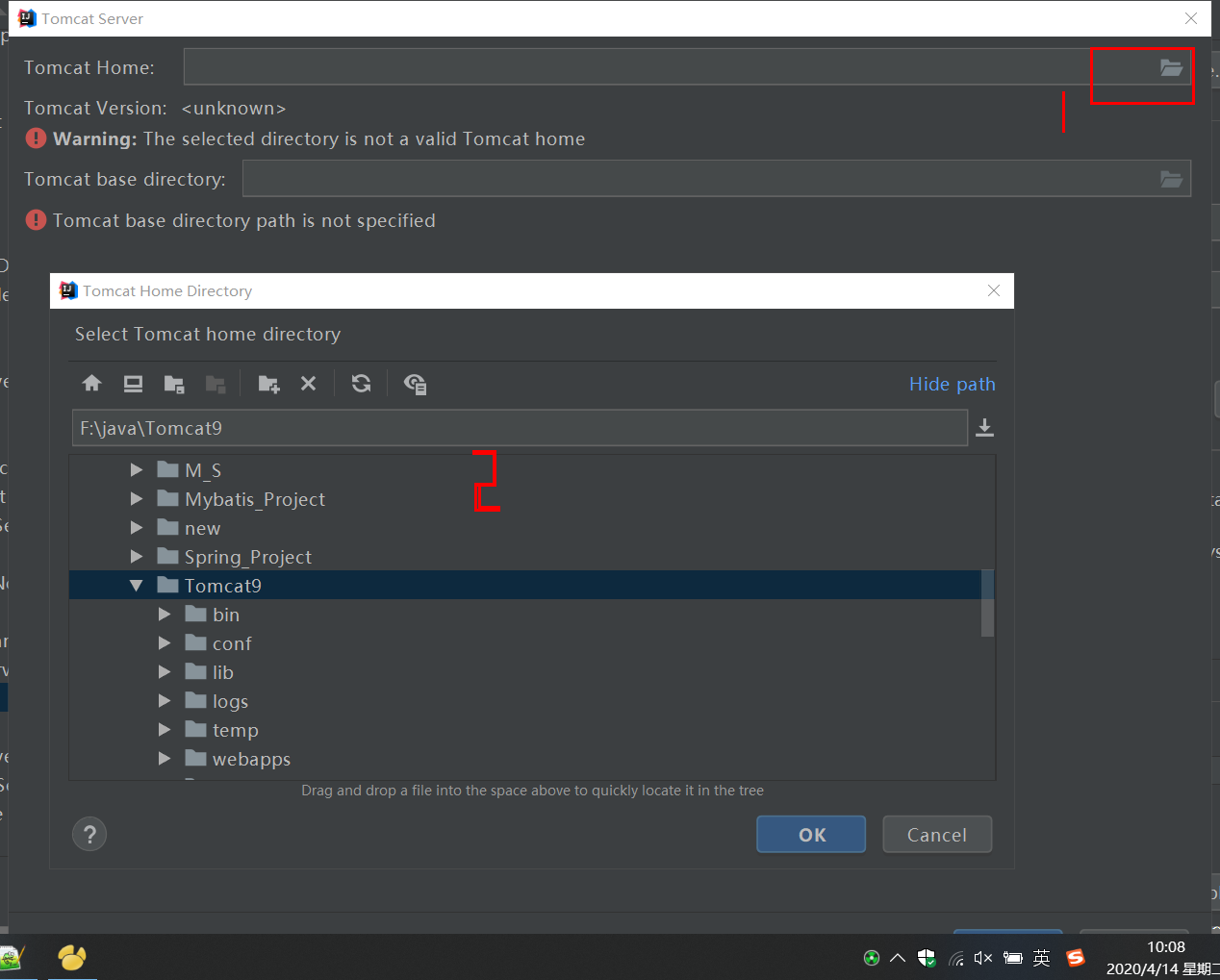Expand the bin folder arrow
This screenshot has width=1220, height=980.
(x=165, y=614)
